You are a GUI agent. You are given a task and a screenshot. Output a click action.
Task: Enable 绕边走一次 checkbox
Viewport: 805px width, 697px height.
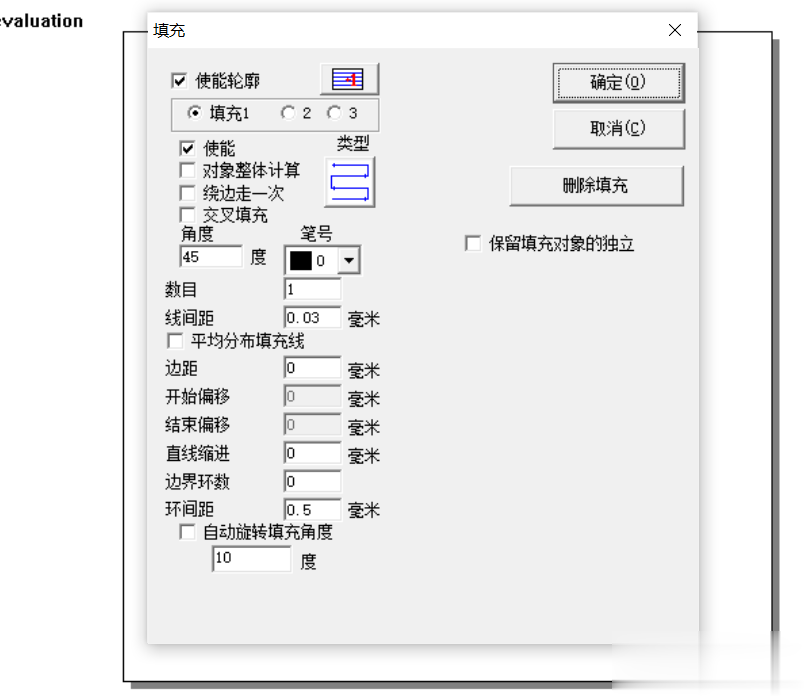coord(187,193)
